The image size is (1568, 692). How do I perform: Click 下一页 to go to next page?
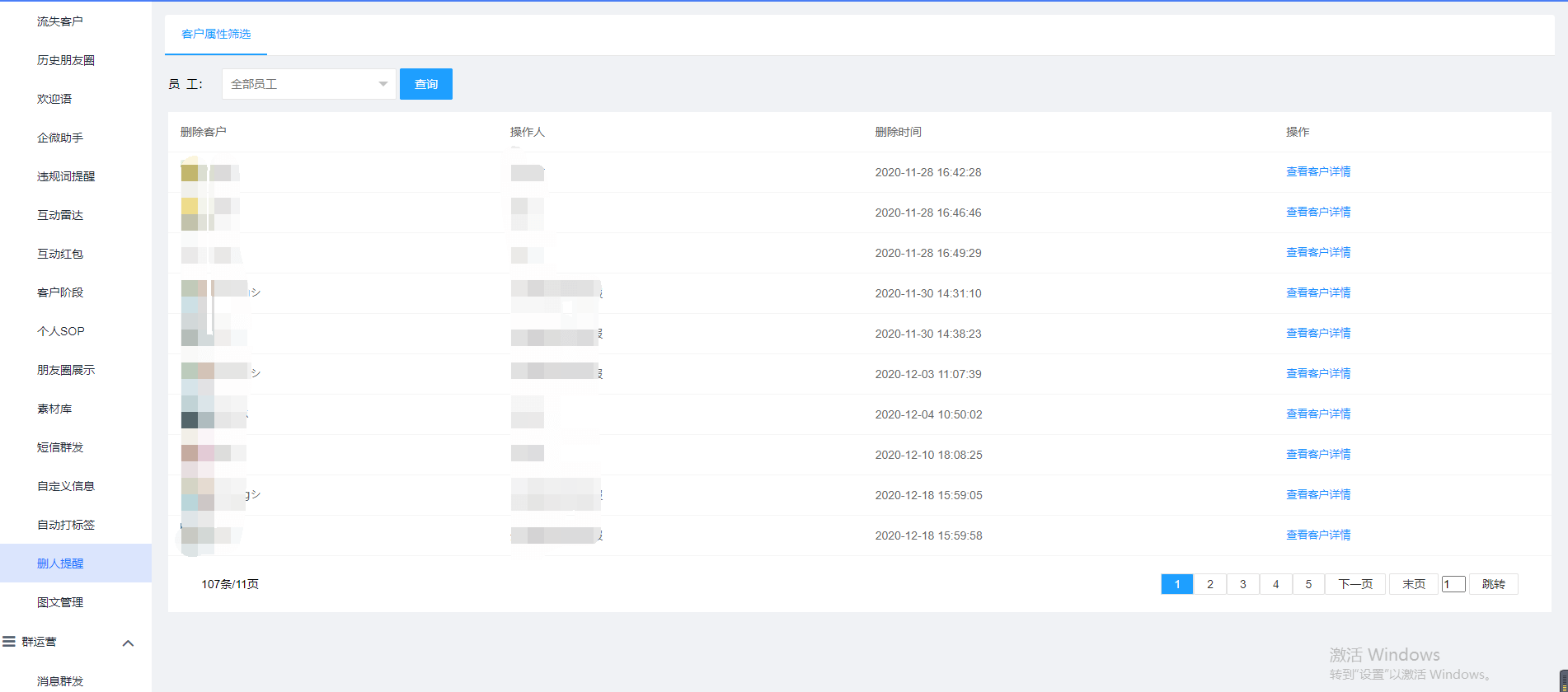click(1354, 584)
